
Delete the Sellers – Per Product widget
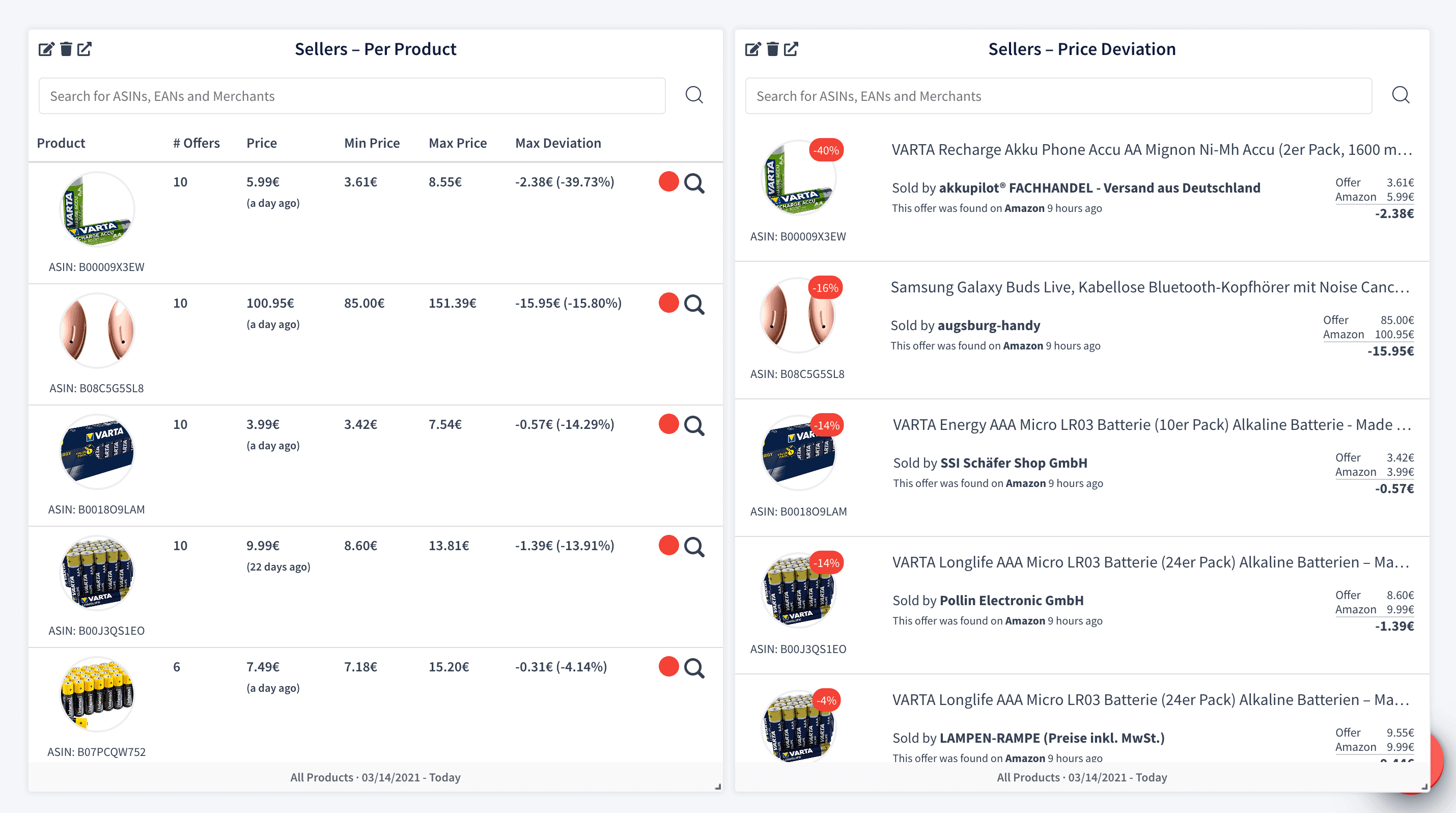point(66,49)
